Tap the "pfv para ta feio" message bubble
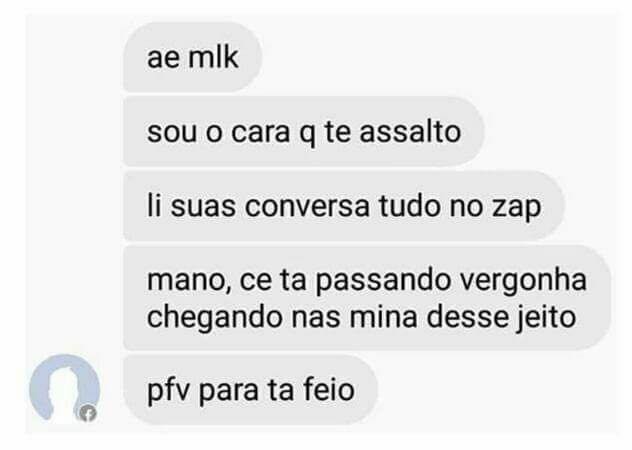 click(x=250, y=390)
